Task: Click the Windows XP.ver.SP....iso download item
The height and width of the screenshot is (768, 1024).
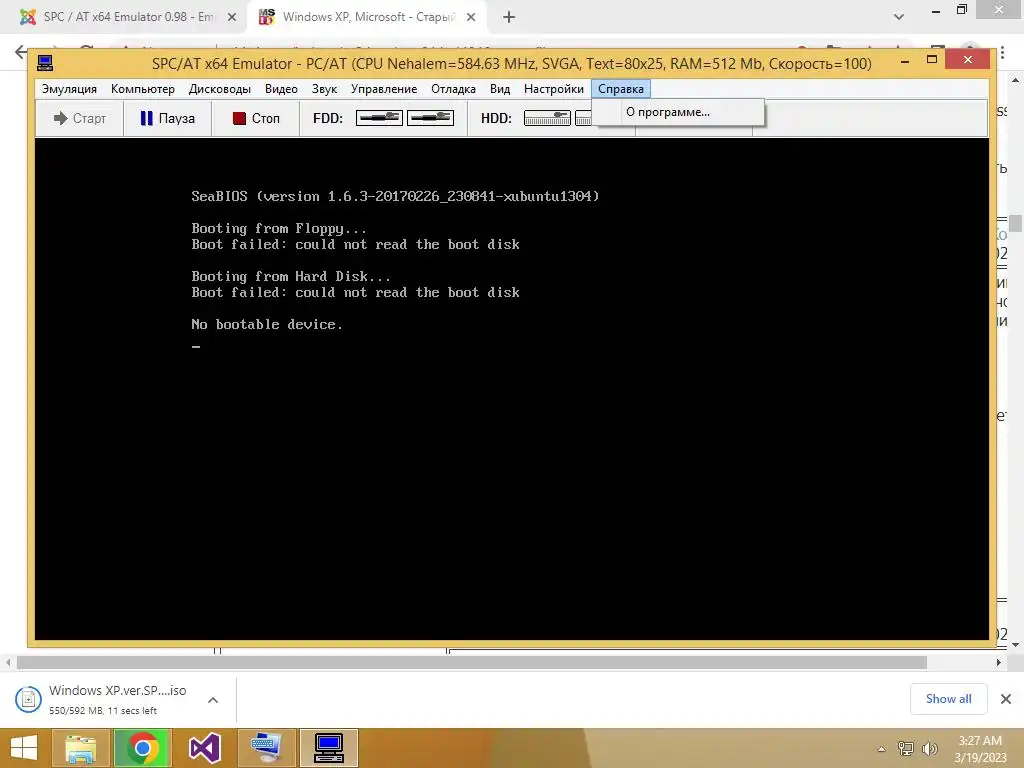Action: tap(118, 699)
